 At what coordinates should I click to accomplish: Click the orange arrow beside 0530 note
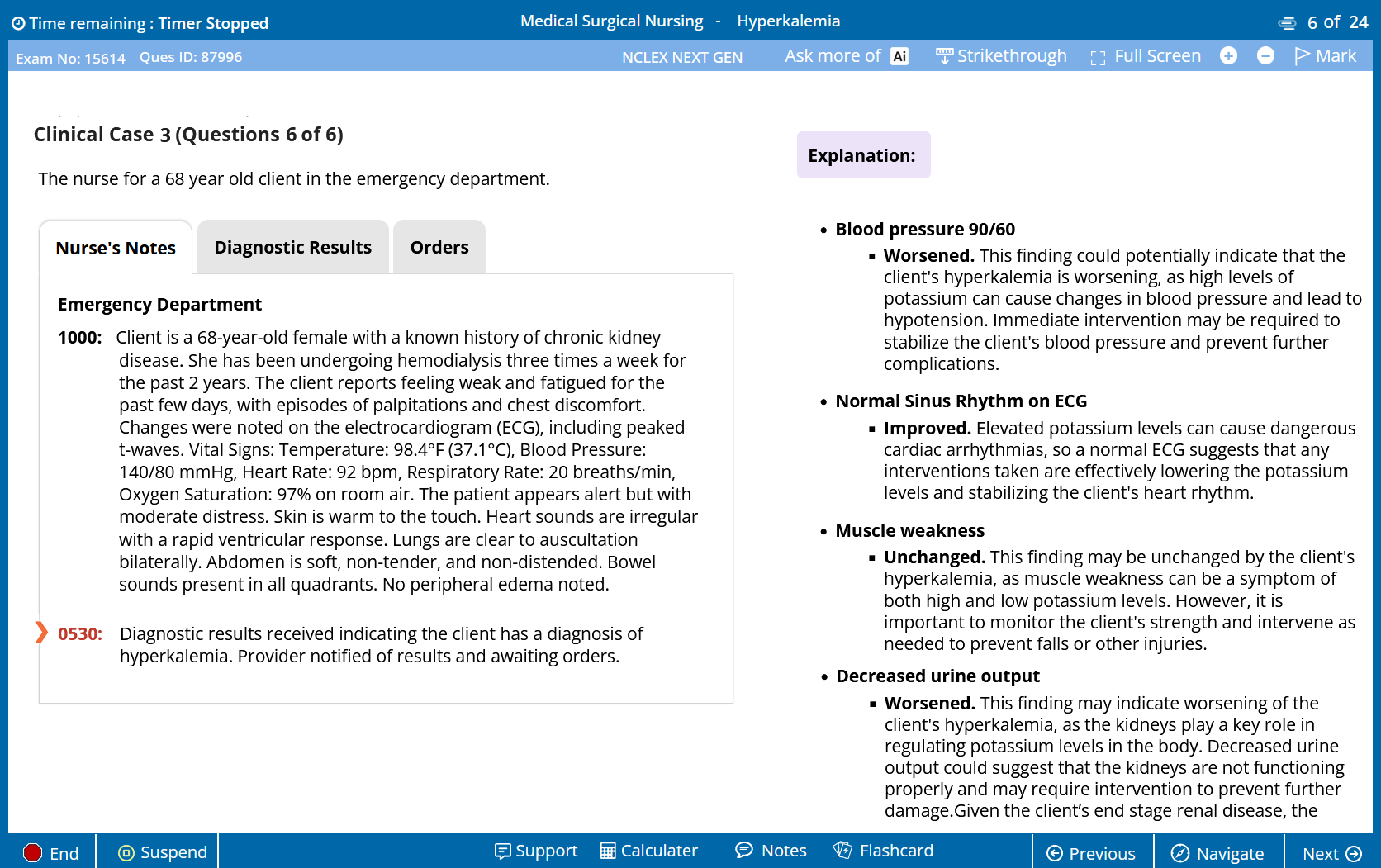(x=41, y=633)
